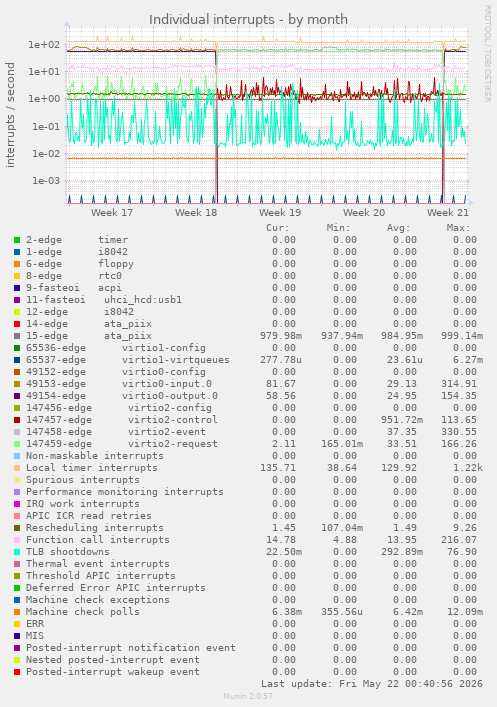
Task: Click the green 2-edge timer color swatch
Action: (17, 240)
